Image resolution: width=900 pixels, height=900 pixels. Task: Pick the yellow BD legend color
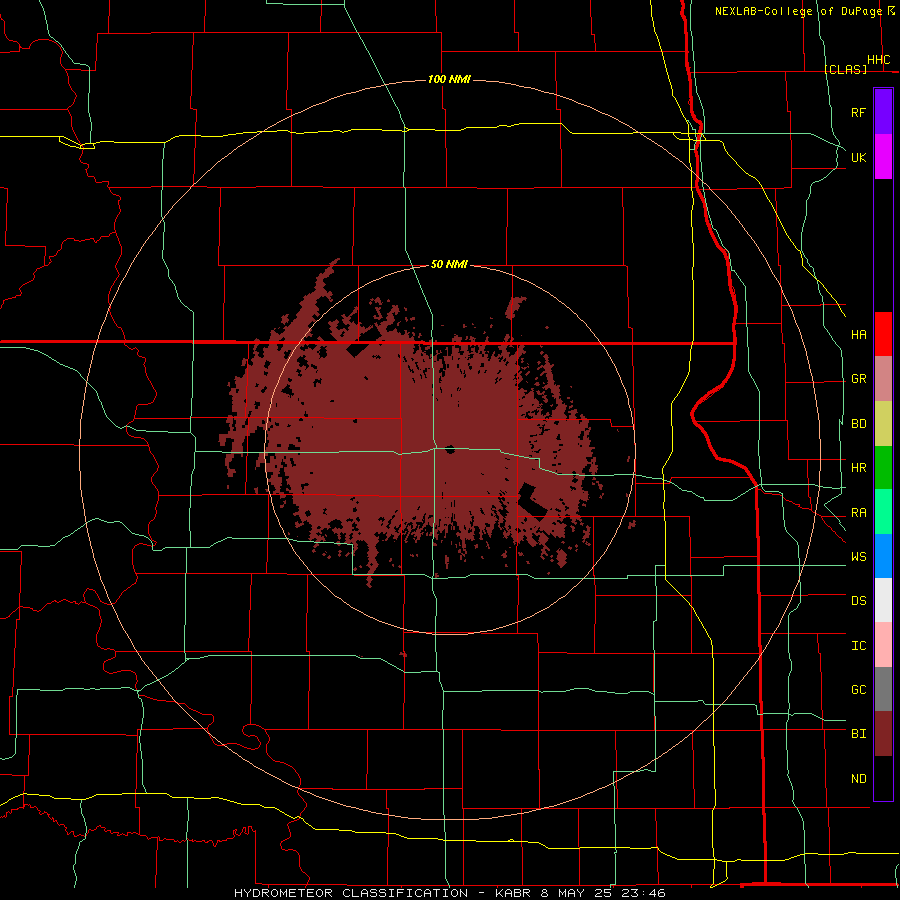(883, 424)
